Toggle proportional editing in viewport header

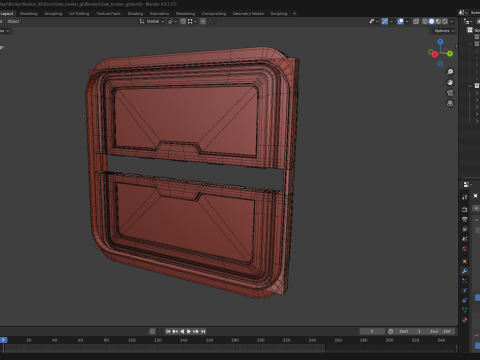[x=203, y=21]
